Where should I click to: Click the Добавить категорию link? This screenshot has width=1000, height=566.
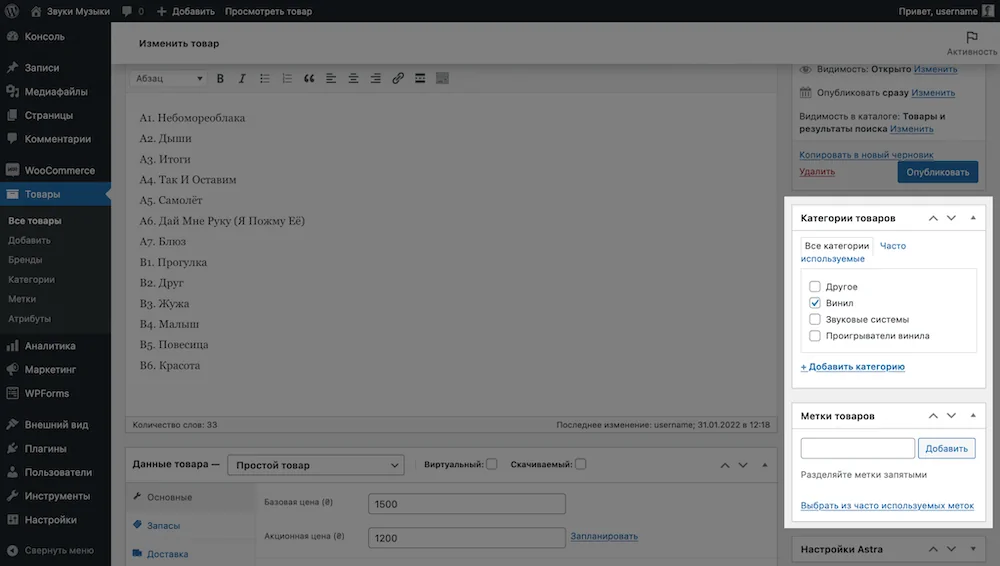coord(853,367)
